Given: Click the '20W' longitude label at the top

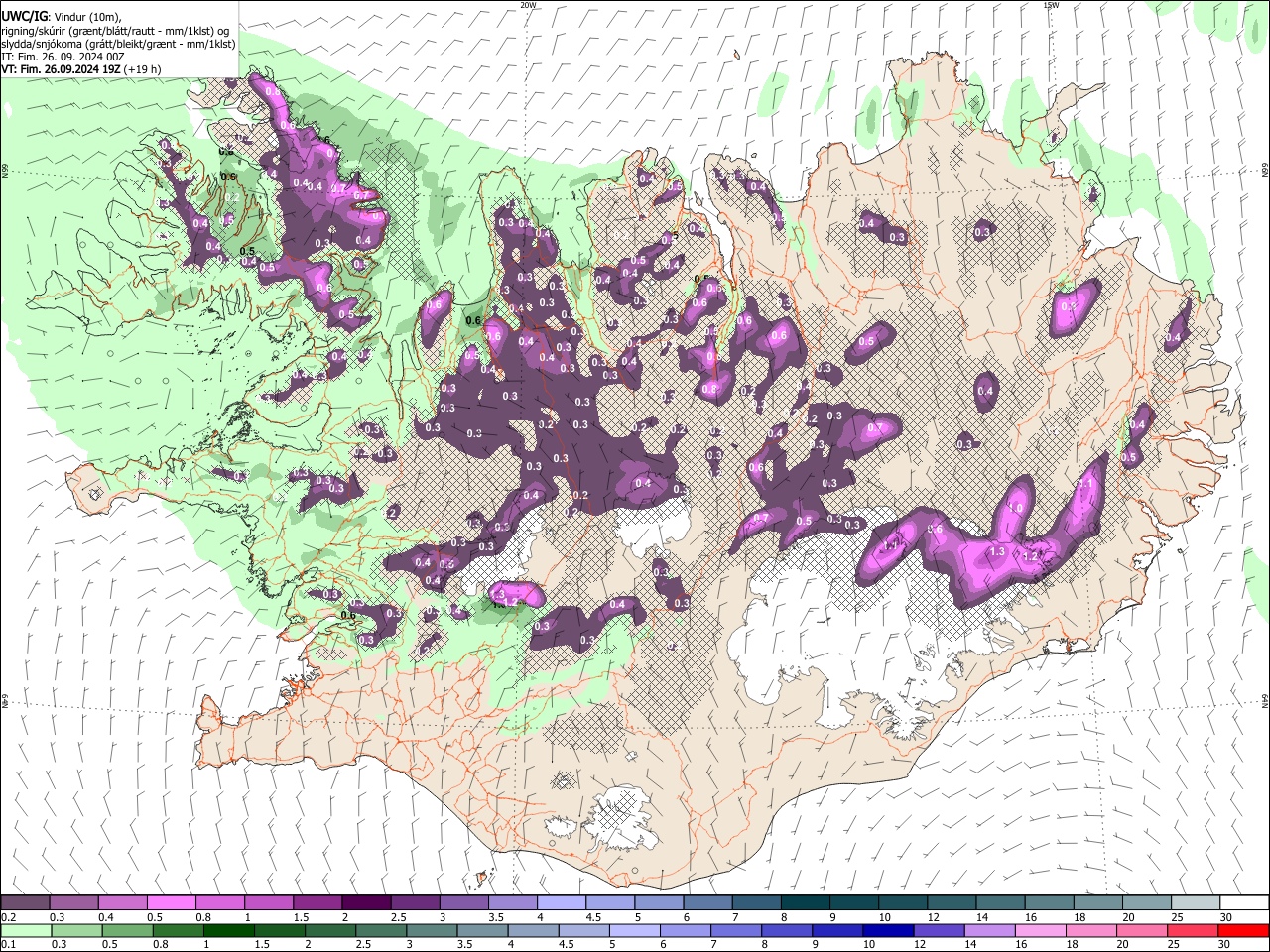Looking at the screenshot, I should click(528, 4).
